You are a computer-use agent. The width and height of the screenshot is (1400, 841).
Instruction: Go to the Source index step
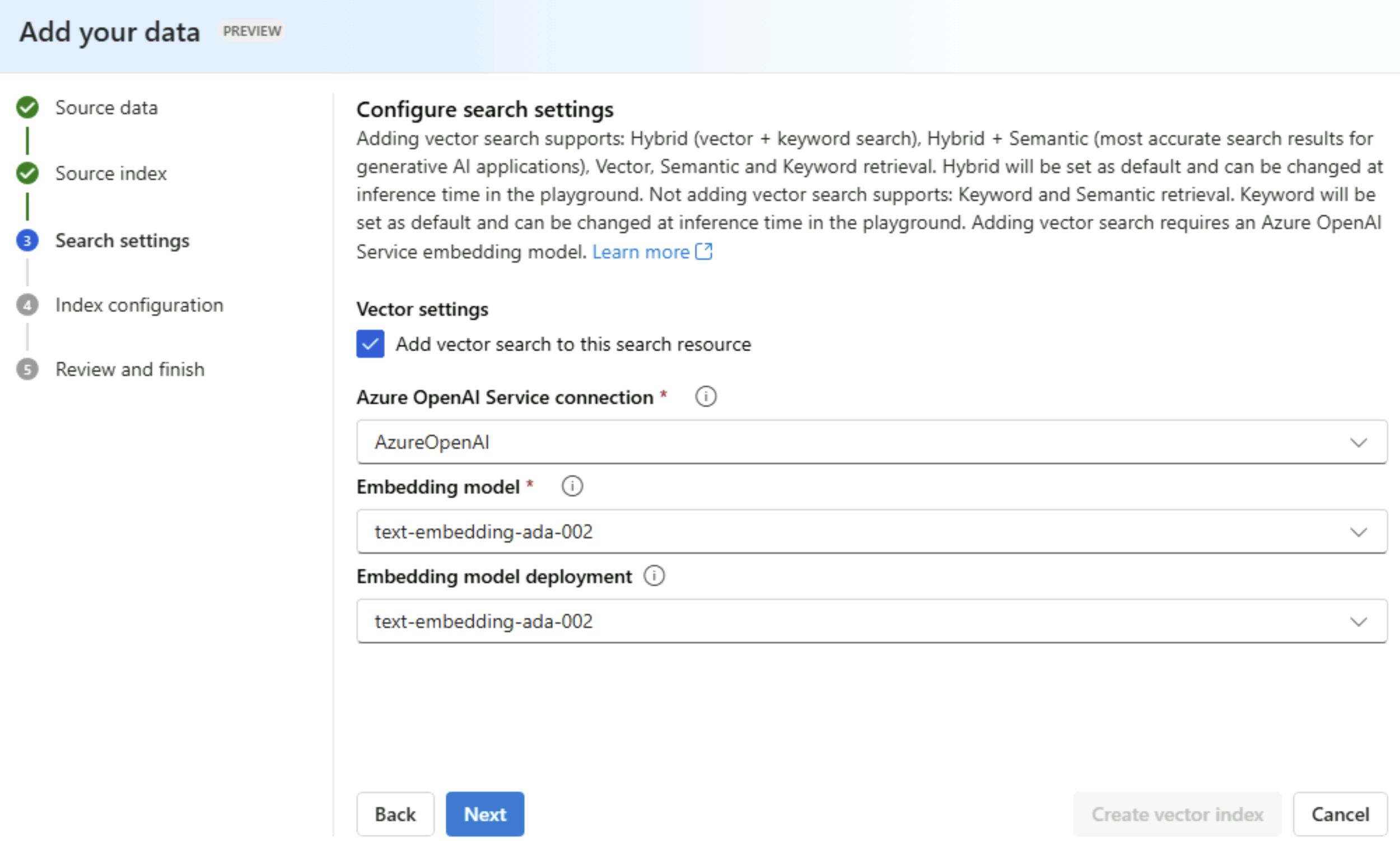111,173
